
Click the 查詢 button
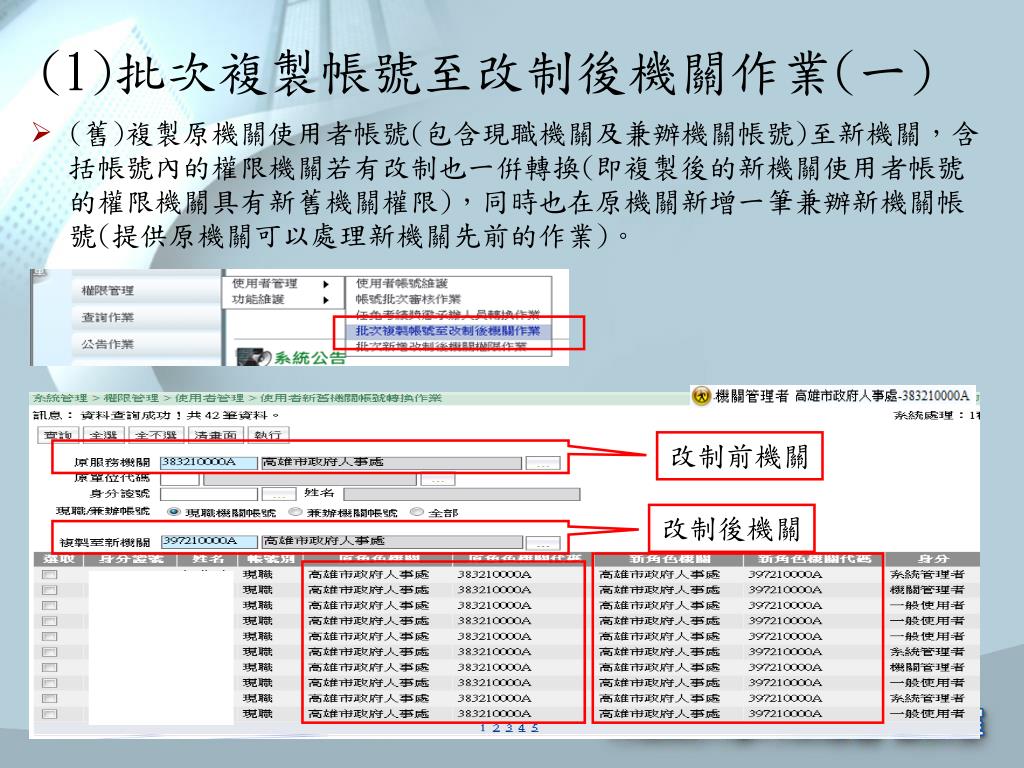(58, 435)
